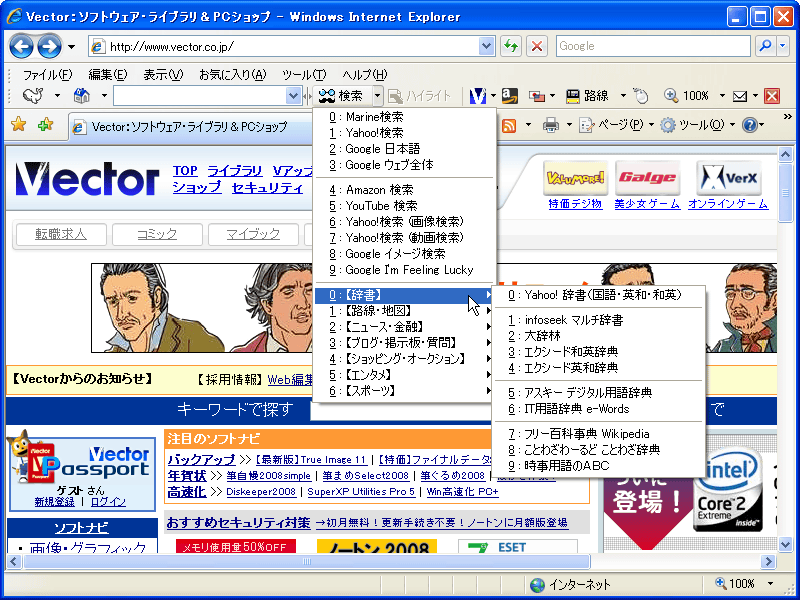Open the dropdown arrow next to 検索 button

[377, 95]
